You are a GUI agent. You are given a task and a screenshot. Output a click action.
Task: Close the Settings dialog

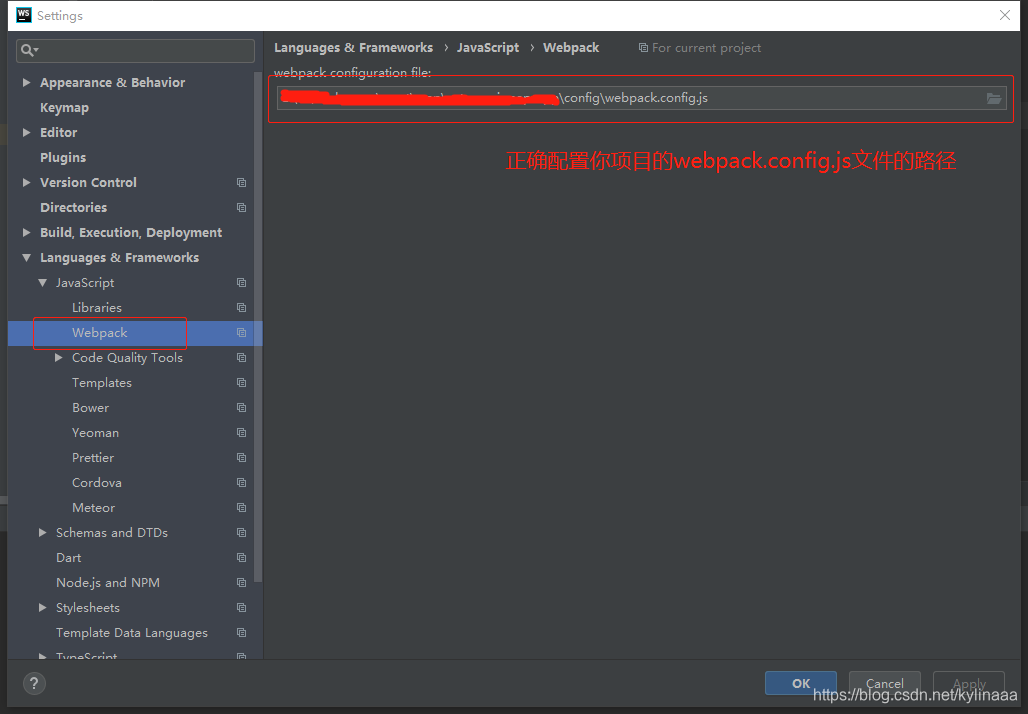pyautogui.click(x=1004, y=15)
